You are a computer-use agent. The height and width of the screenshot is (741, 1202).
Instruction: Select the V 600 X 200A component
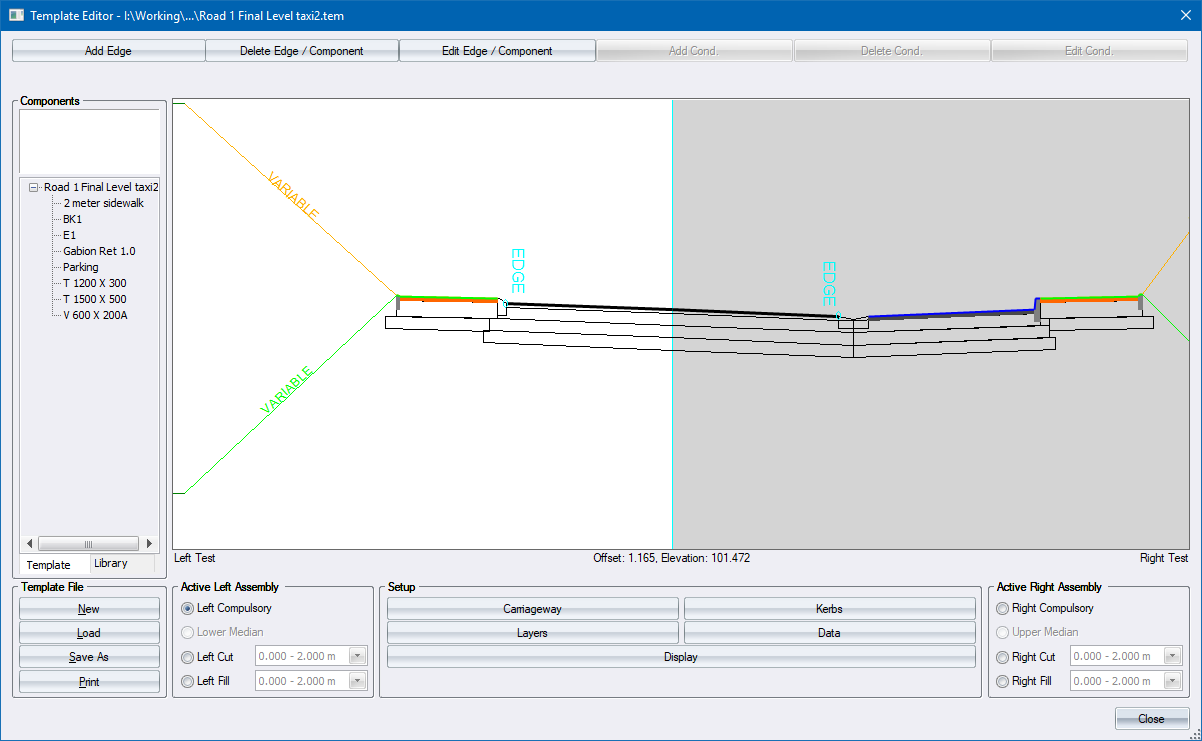[x=95, y=315]
